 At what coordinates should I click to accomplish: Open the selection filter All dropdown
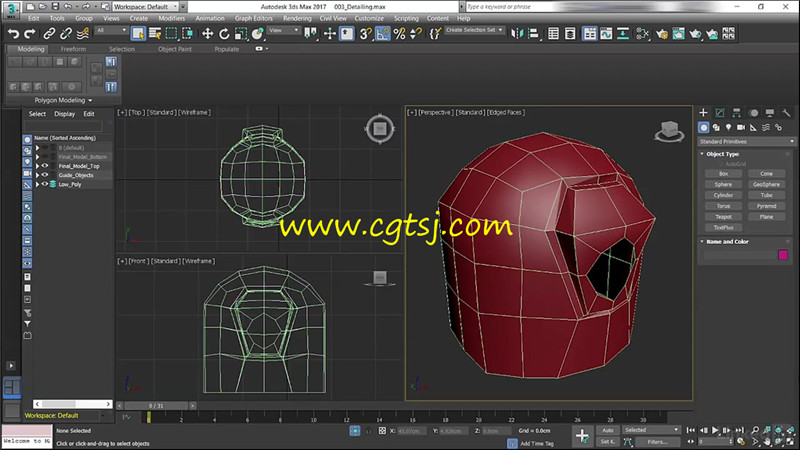click(111, 31)
